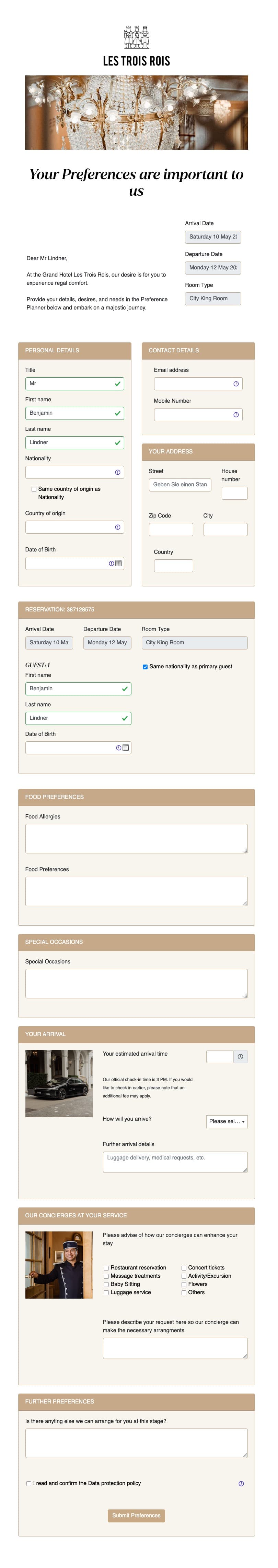The height and width of the screenshot is (1568, 278).
Task: Click the info icon in the Email address field
Action: (236, 384)
